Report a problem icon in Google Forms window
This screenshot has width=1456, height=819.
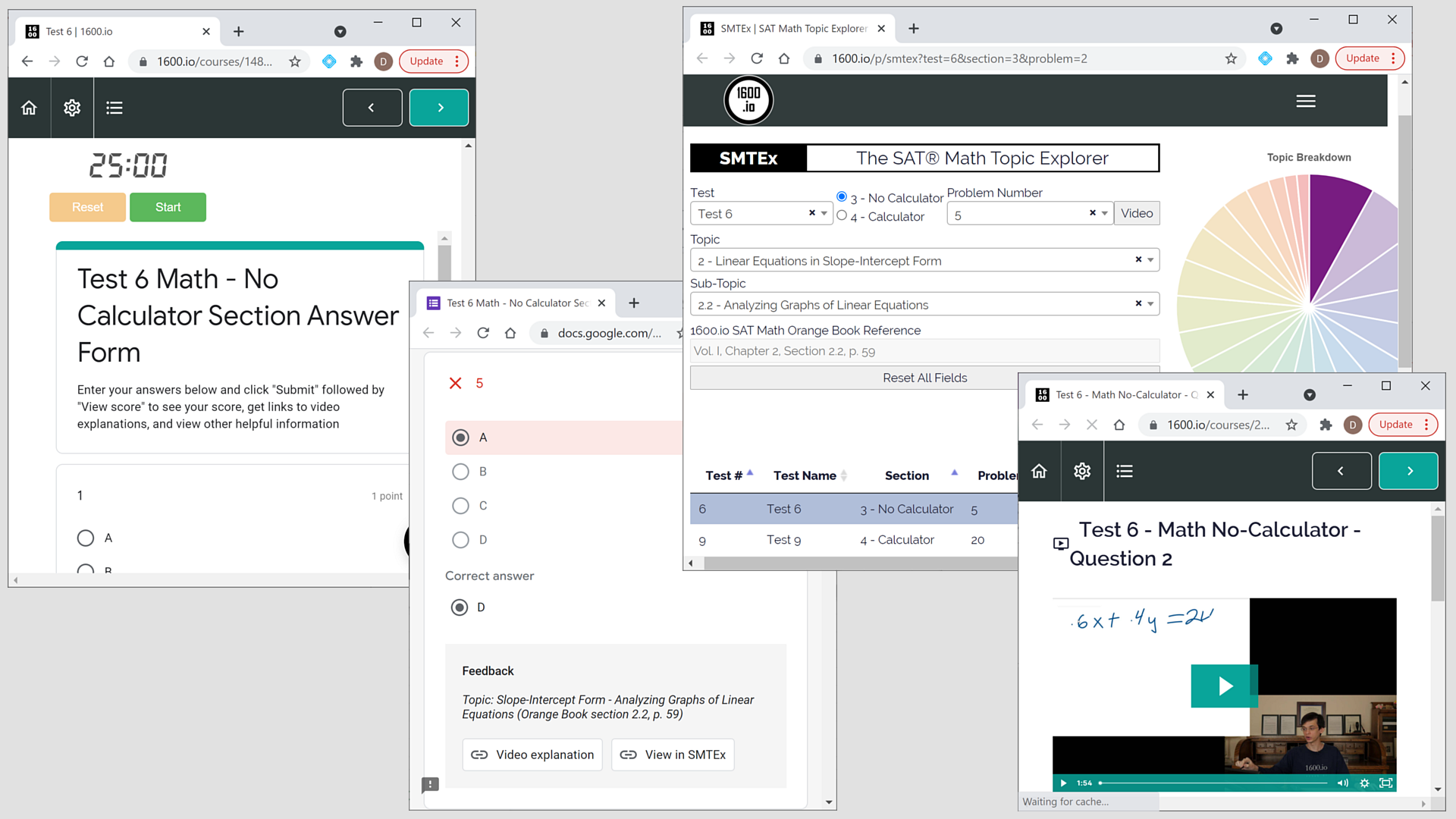[x=430, y=784]
